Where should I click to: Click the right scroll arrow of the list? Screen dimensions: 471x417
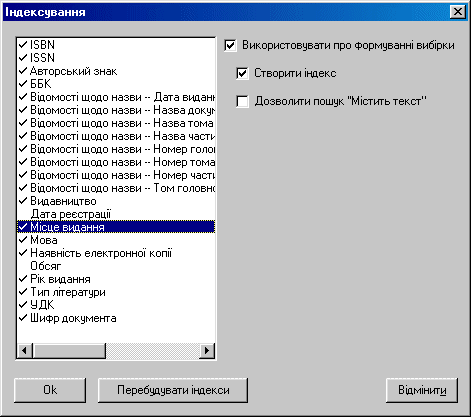coord(207,351)
